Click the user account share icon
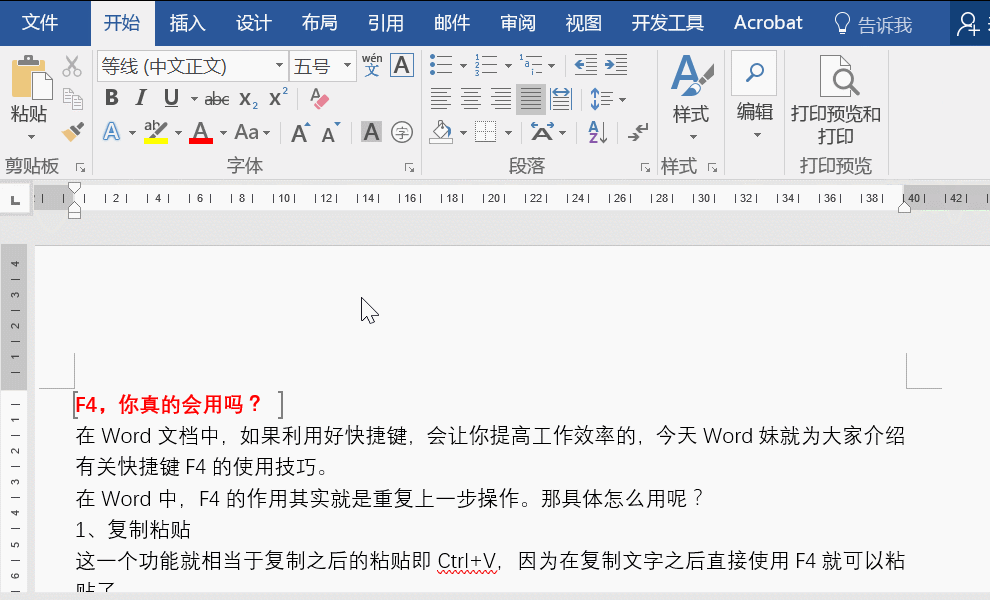The height and width of the screenshot is (600, 990). (967, 24)
